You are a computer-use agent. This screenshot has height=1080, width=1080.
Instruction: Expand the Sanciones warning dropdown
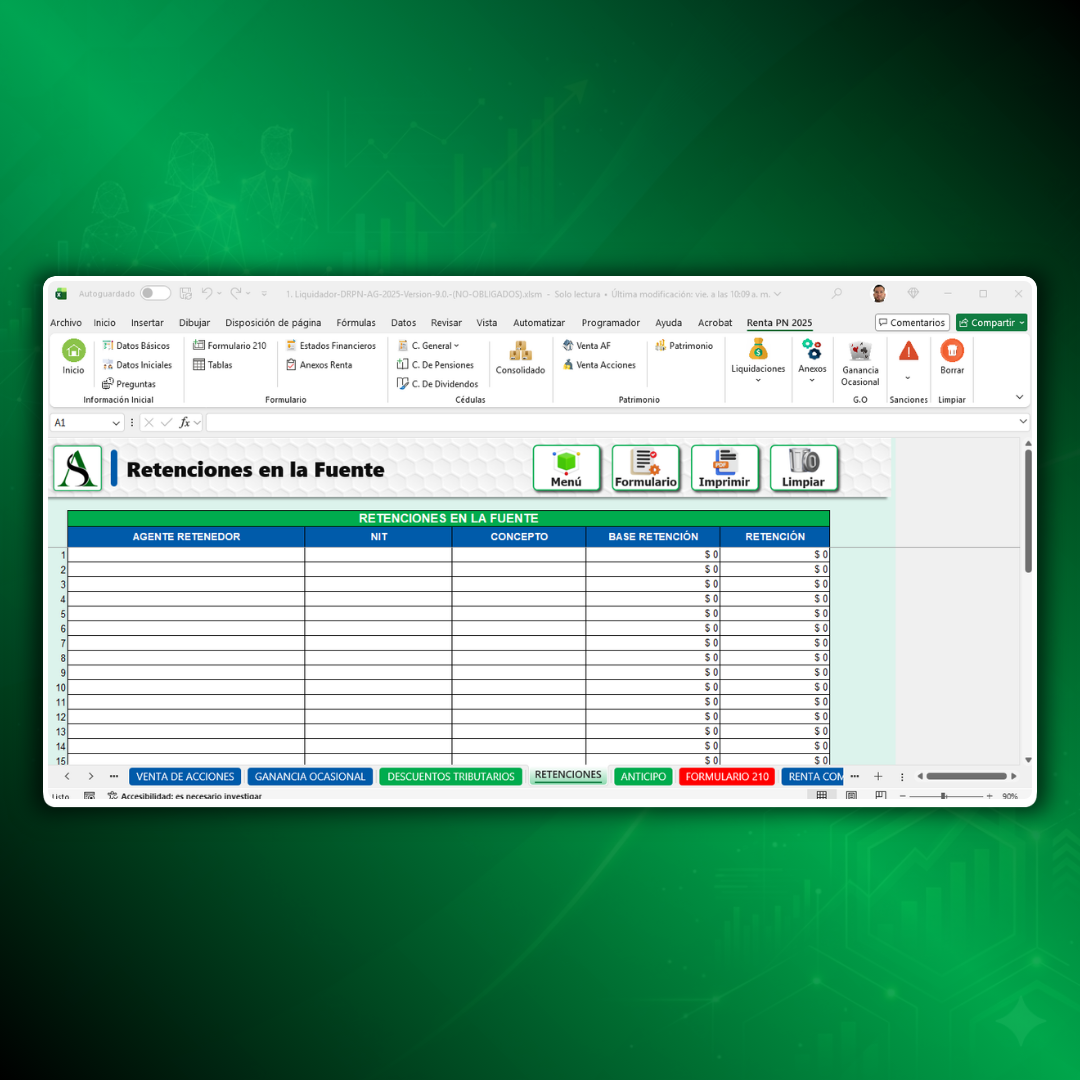point(908,378)
